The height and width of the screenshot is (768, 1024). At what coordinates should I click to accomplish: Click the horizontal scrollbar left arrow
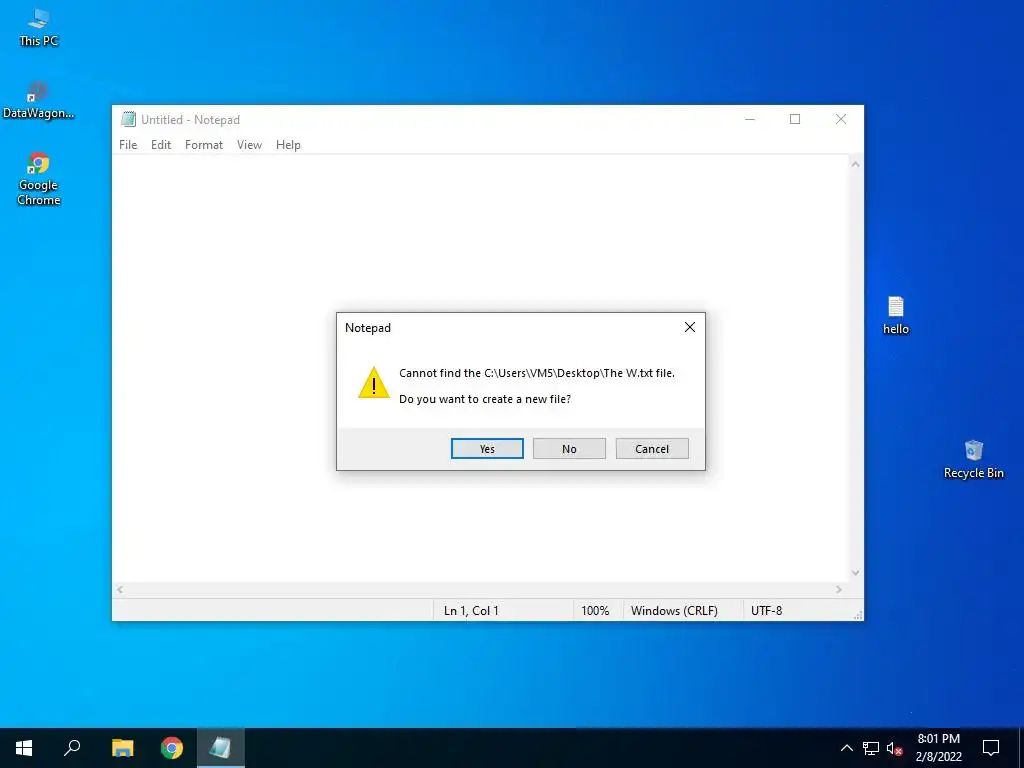point(120,589)
